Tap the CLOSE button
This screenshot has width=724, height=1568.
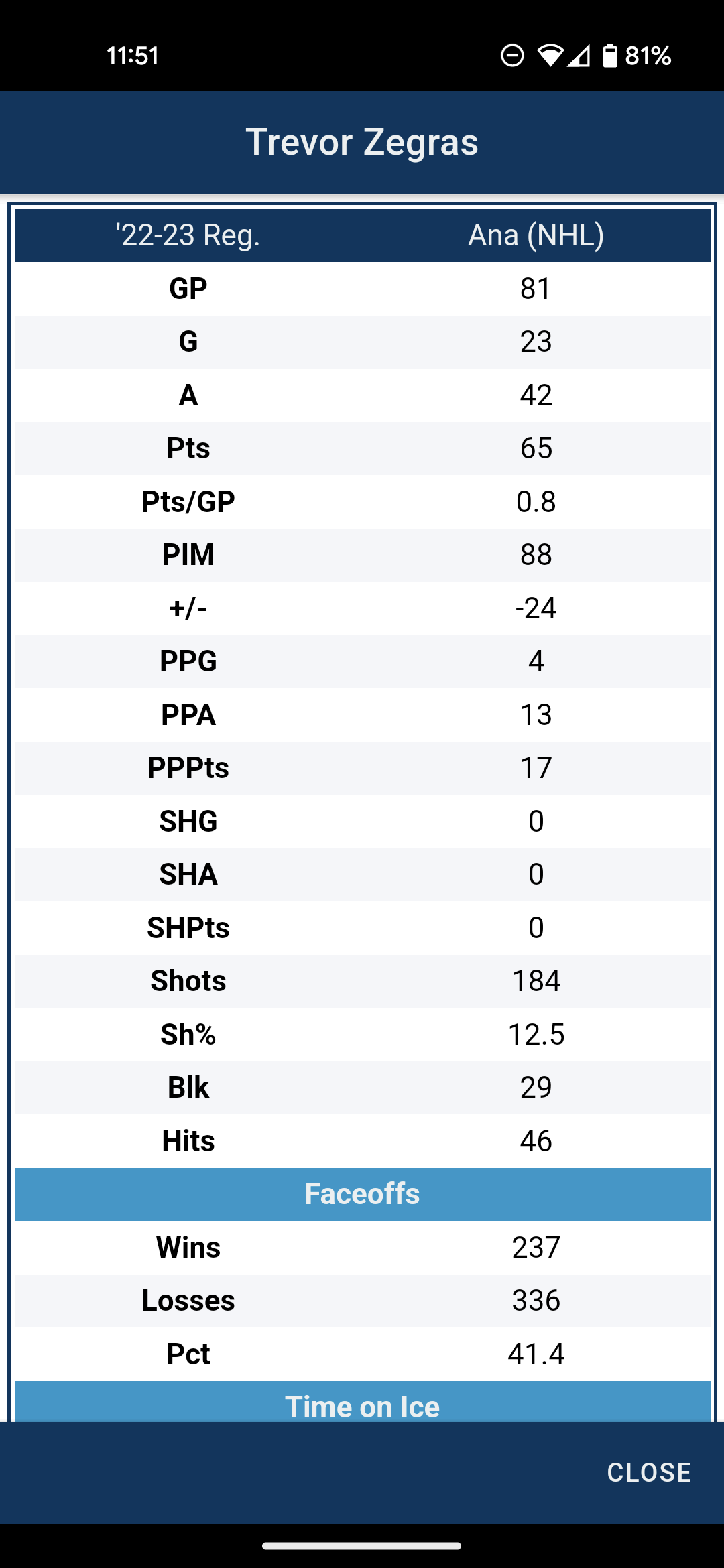[649, 1472]
